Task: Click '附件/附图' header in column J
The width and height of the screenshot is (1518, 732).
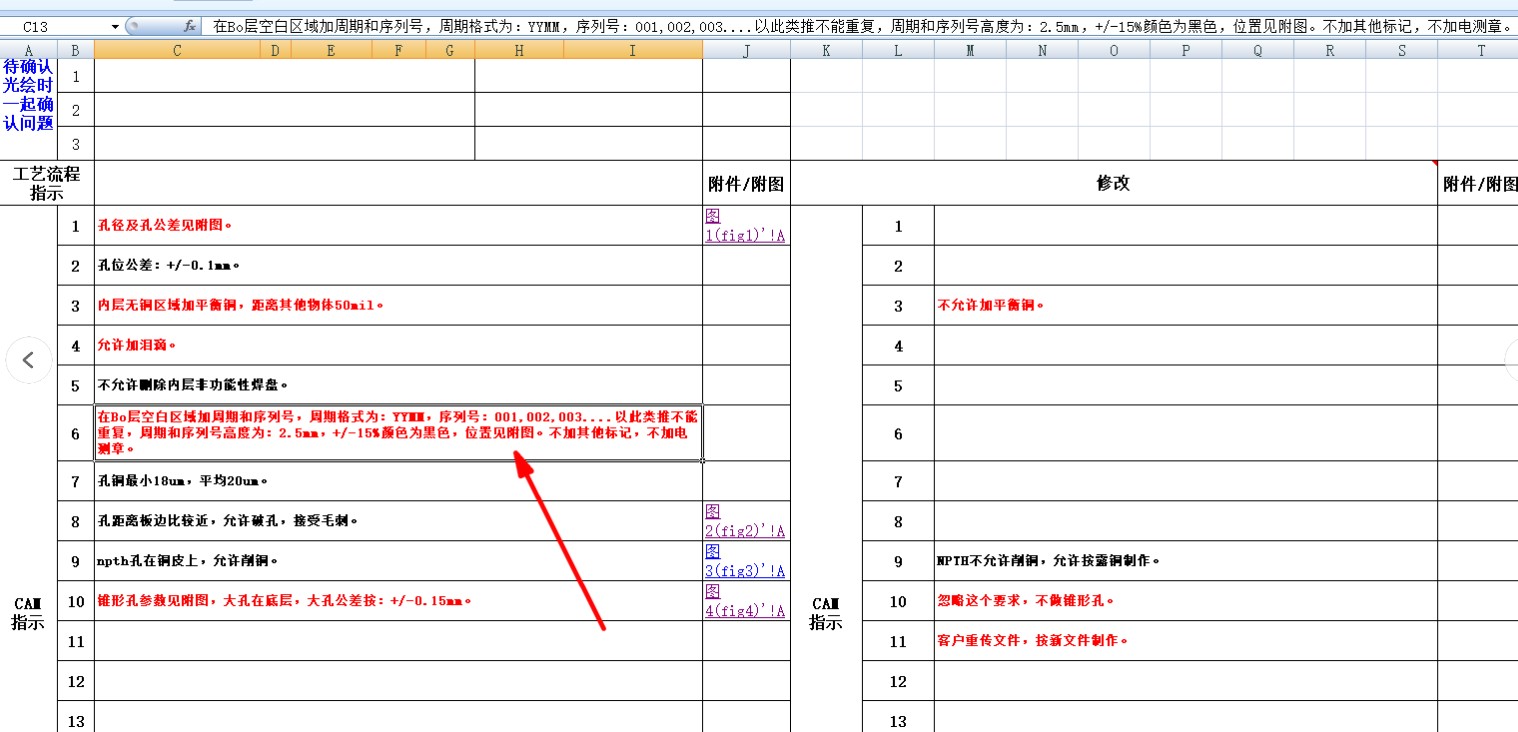Action: click(746, 184)
